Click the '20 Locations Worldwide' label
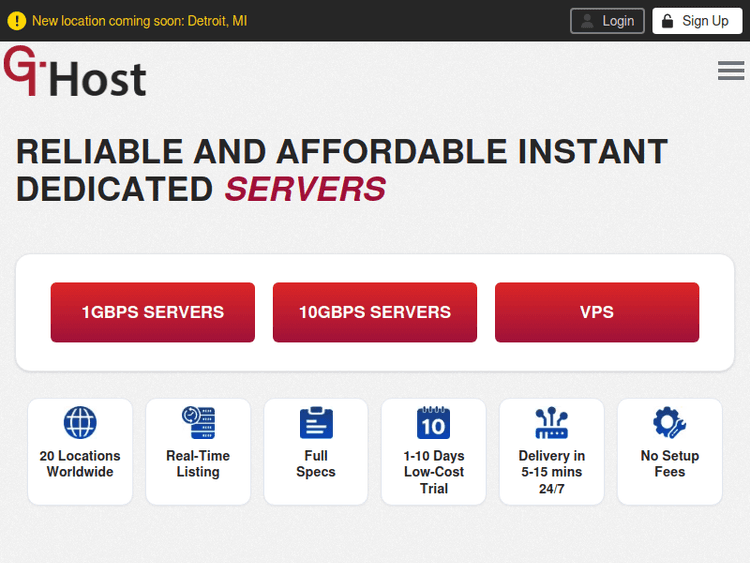 [x=80, y=464]
